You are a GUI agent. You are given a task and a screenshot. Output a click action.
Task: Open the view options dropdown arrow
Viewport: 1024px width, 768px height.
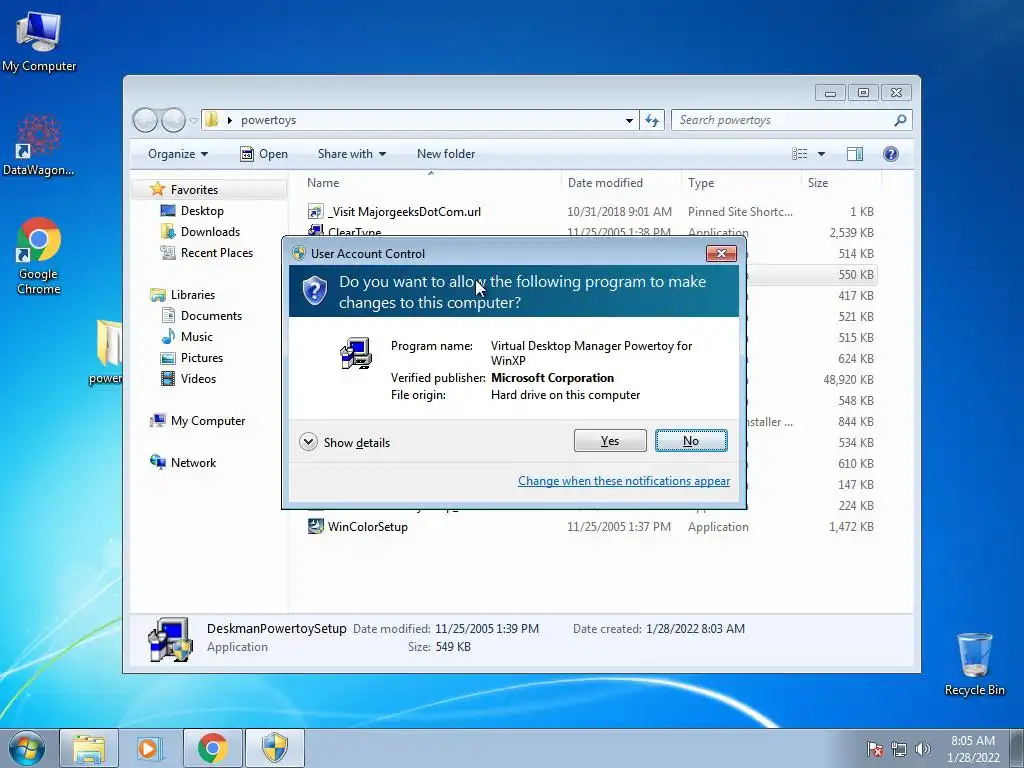(822, 154)
